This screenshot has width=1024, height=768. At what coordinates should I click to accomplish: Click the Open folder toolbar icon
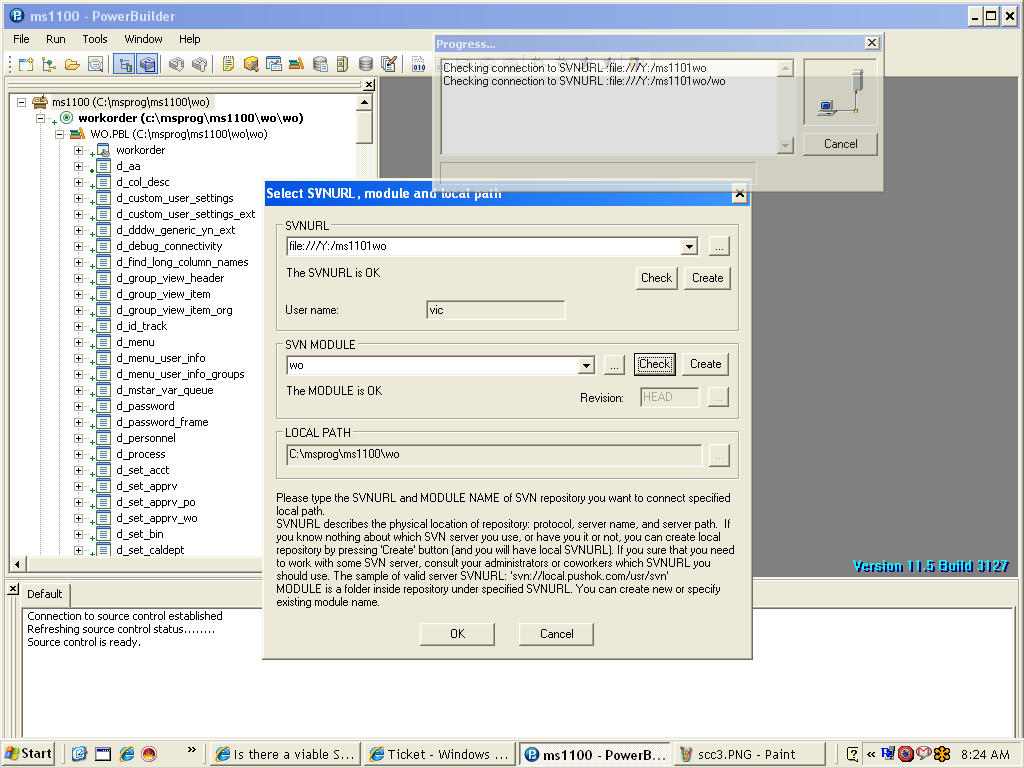[x=72, y=64]
